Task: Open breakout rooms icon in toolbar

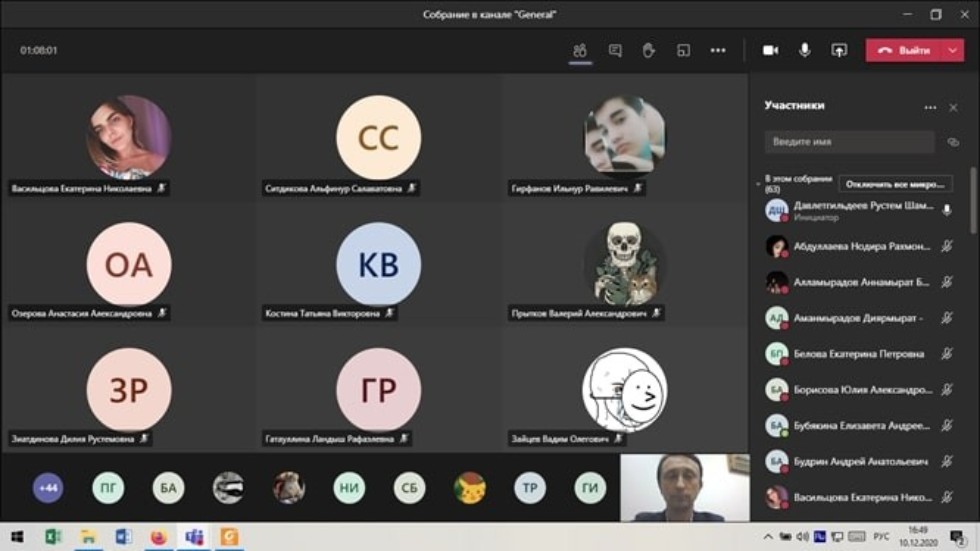Action: tap(683, 50)
